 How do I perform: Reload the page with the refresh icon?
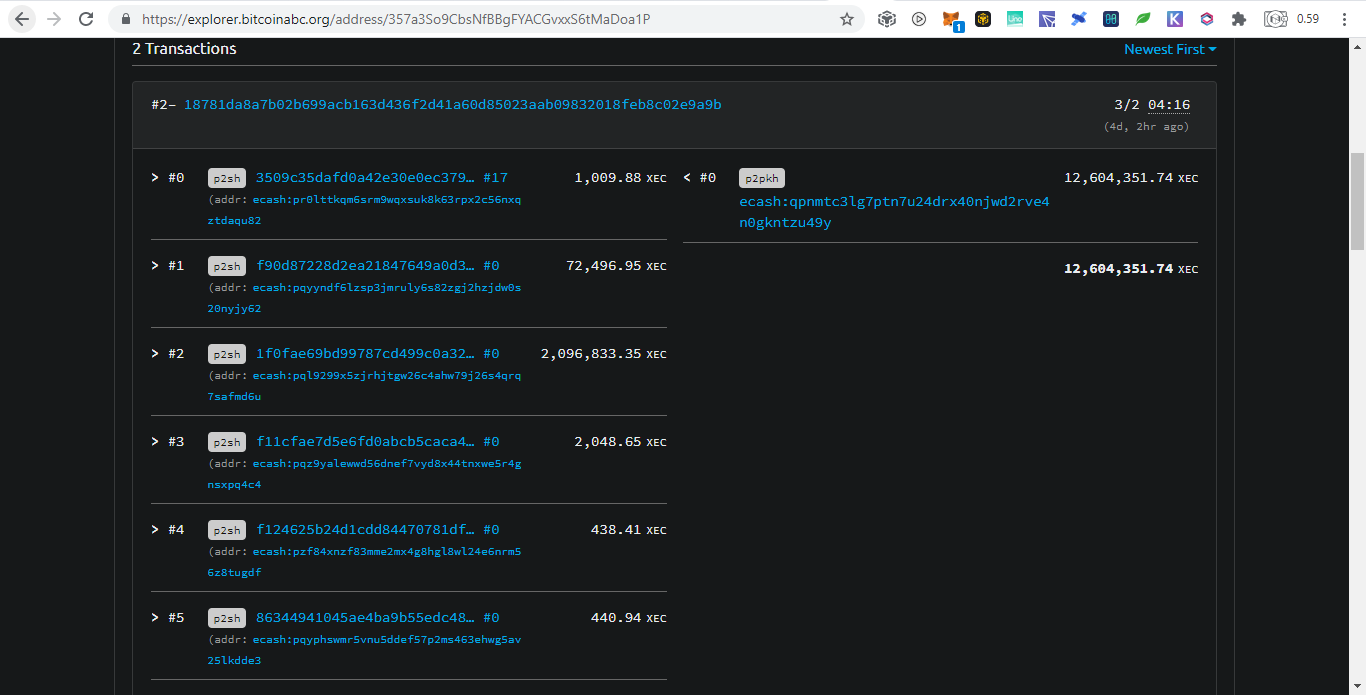click(86, 19)
